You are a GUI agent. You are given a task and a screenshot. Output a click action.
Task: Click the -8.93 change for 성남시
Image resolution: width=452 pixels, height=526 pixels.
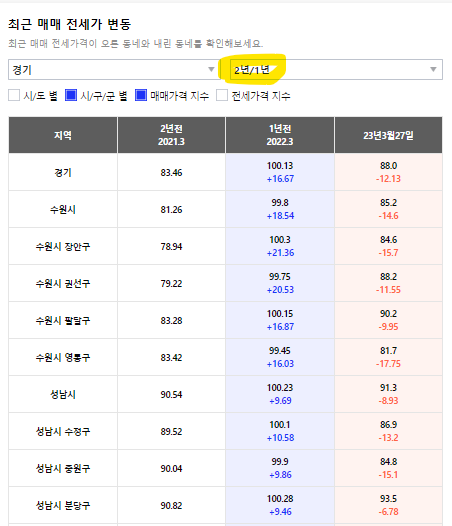pos(388,401)
